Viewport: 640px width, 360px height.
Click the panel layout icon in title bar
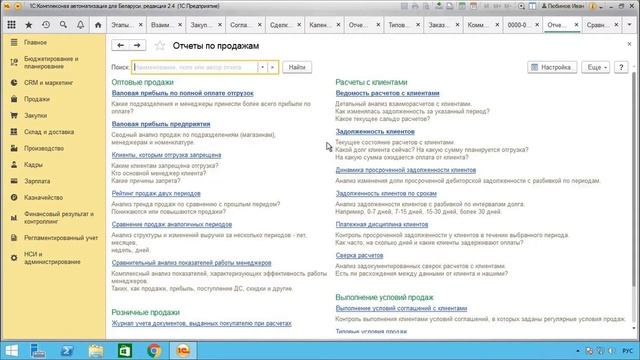point(533,6)
